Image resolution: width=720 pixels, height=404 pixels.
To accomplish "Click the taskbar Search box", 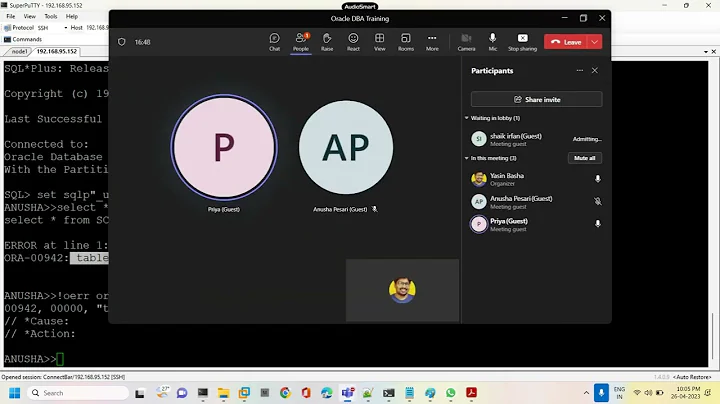I will [x=78, y=393].
